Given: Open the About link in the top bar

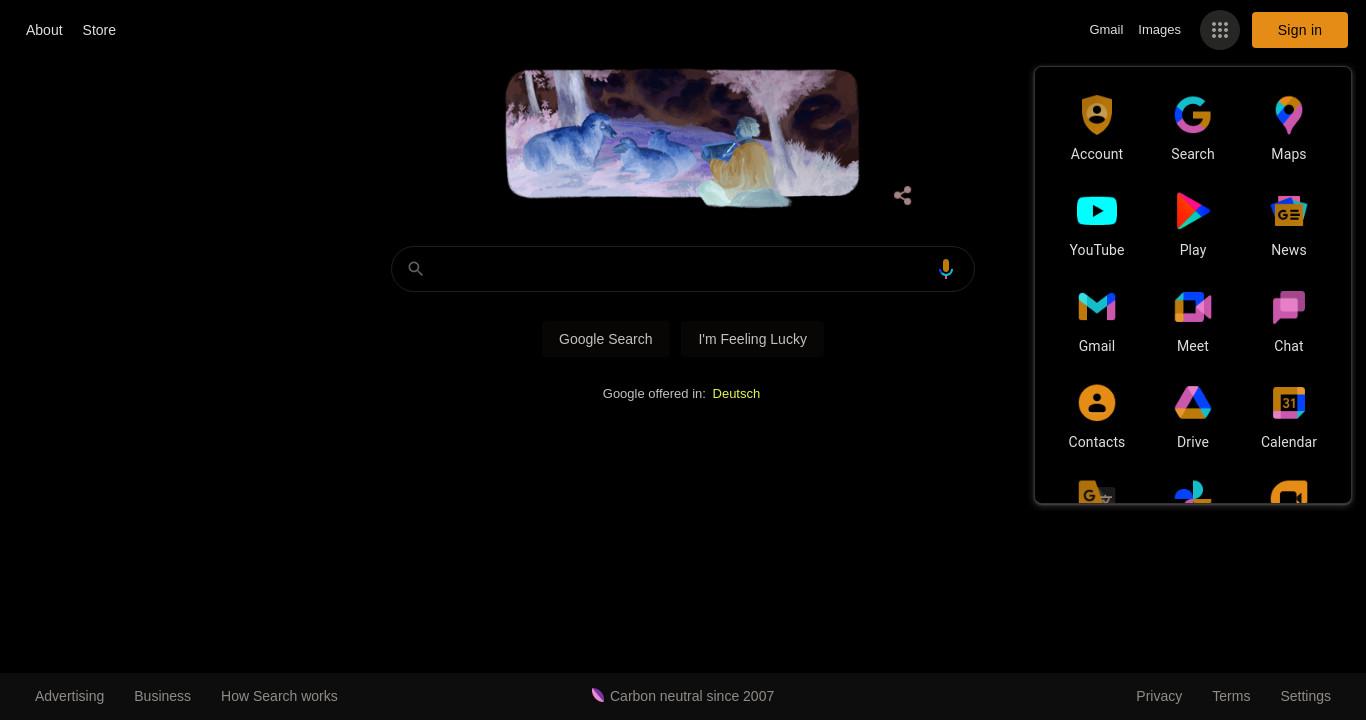Looking at the screenshot, I should tap(44, 30).
